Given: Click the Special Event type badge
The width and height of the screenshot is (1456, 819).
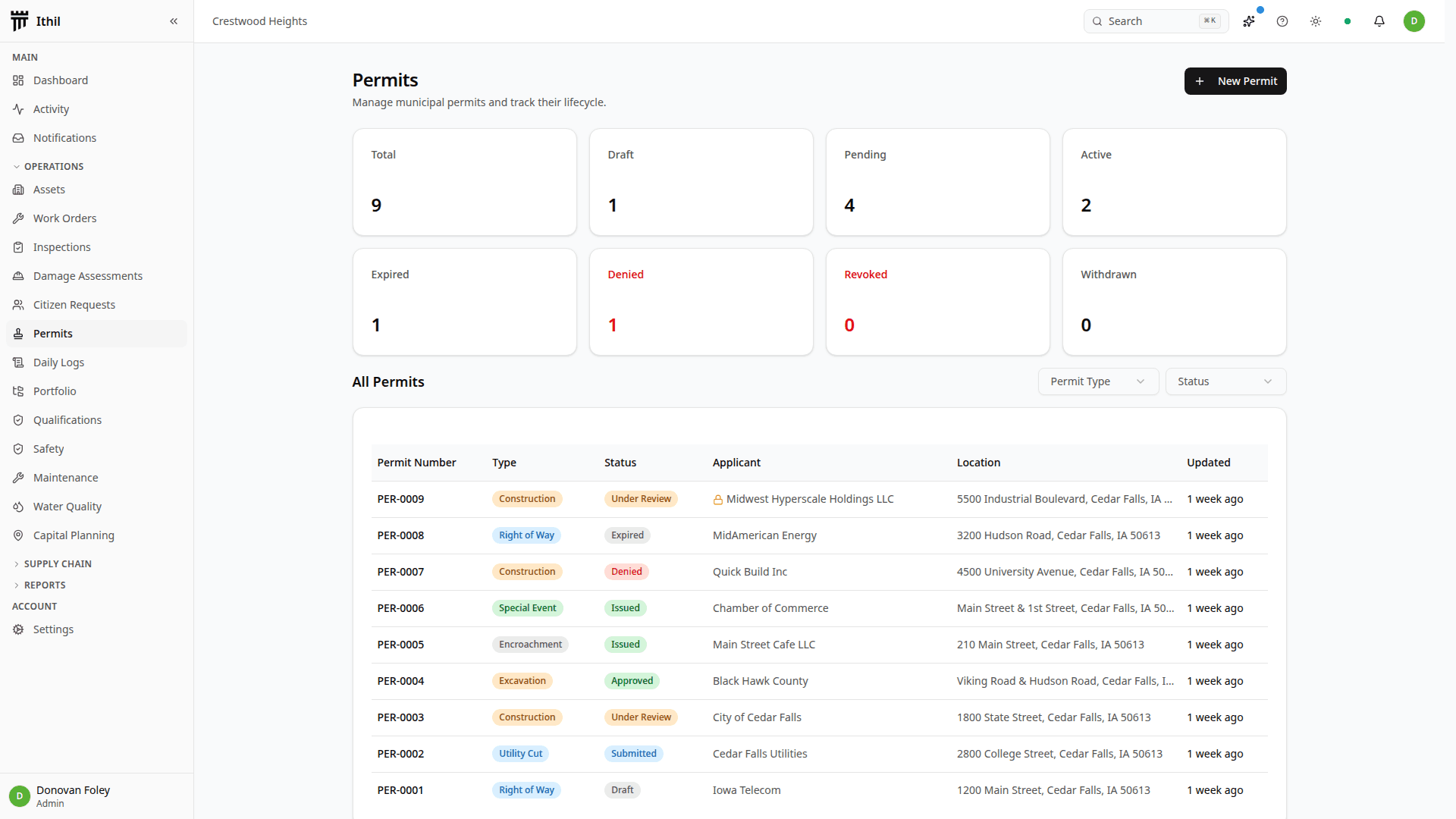Looking at the screenshot, I should click(x=527, y=608).
